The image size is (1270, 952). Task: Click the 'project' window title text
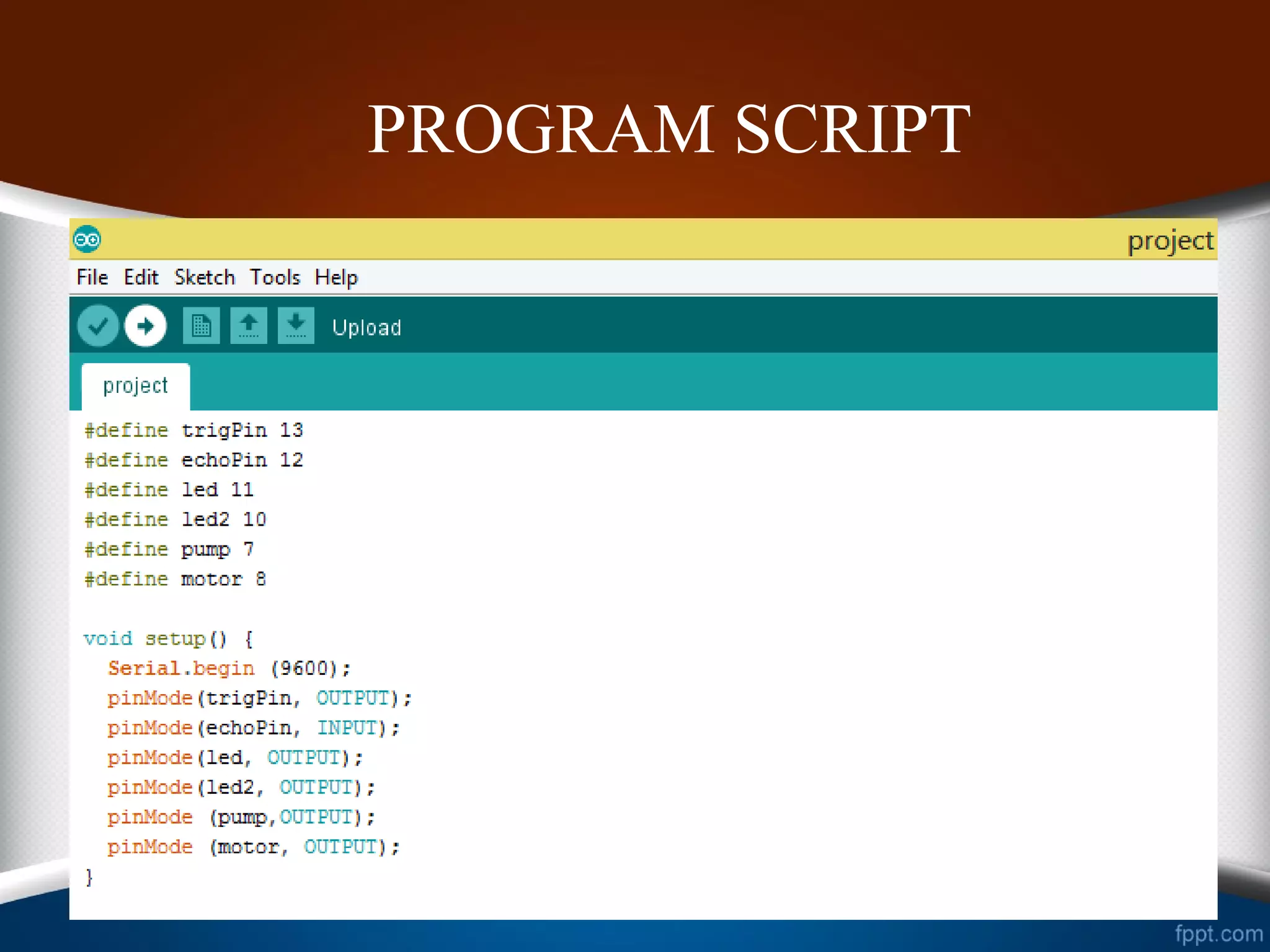coord(1170,241)
